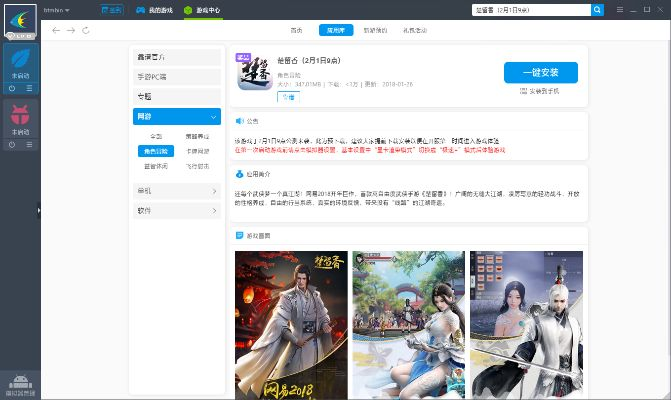
Task: Expand the 单机 category chevron
Action: pyautogui.click(x=214, y=191)
